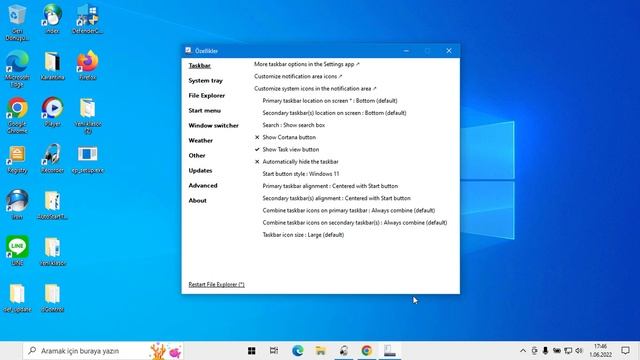Change Secondary taskbar(s) location on screen setting

[x=334, y=113]
